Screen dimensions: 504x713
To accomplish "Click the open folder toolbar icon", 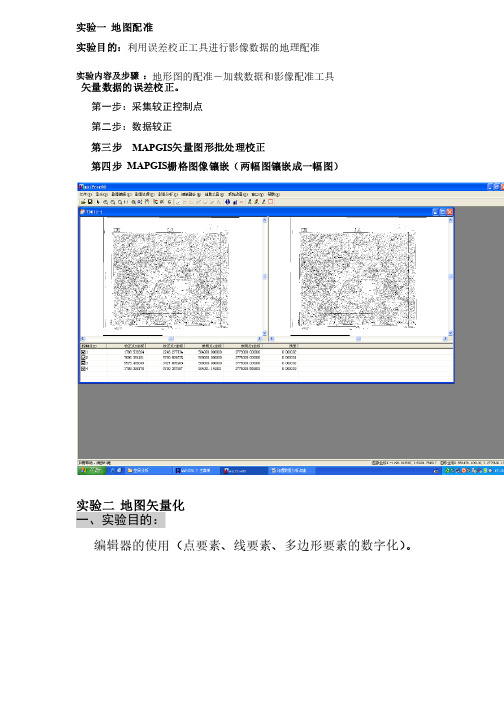I will click(83, 201).
